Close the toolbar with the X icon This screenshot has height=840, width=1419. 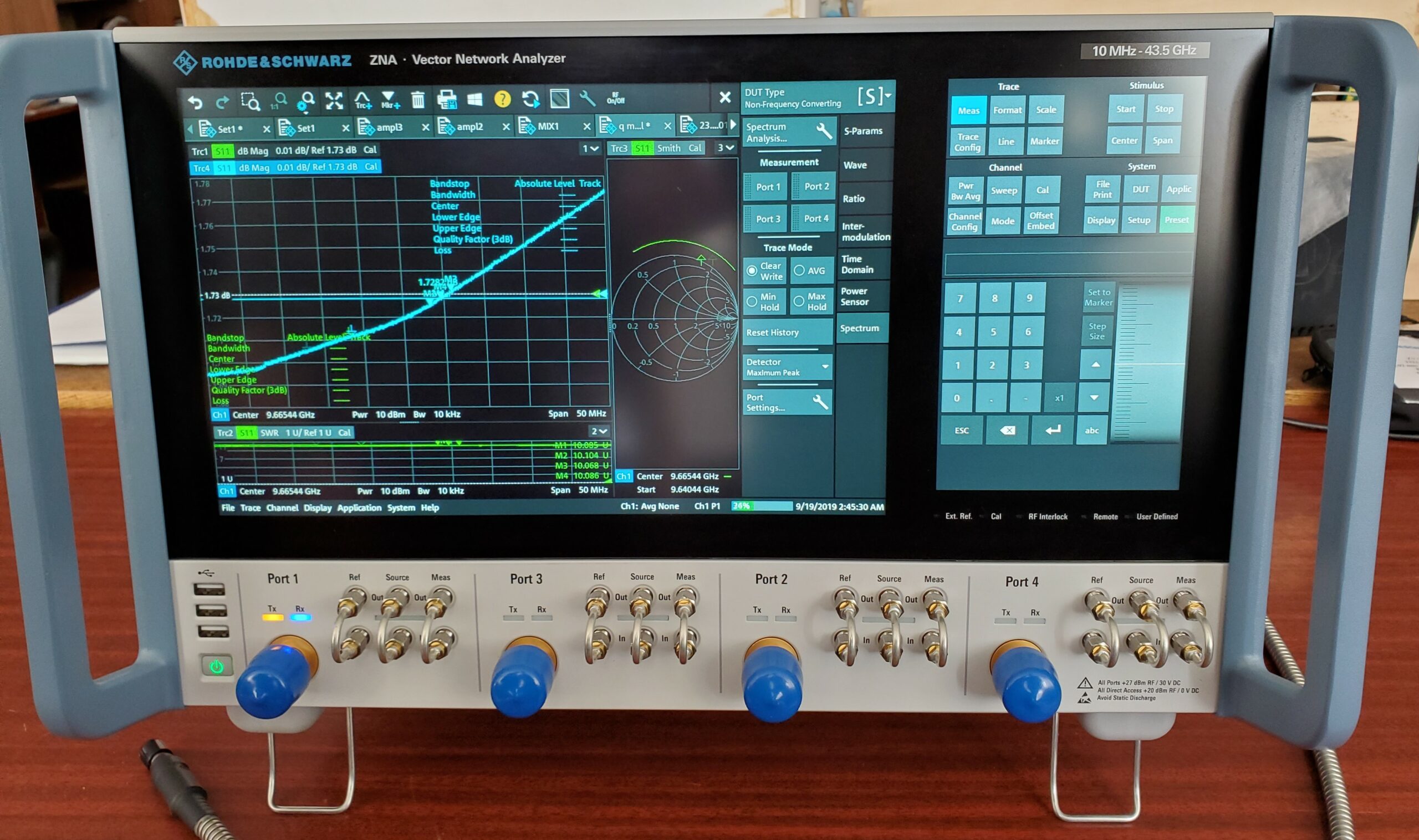tap(724, 98)
